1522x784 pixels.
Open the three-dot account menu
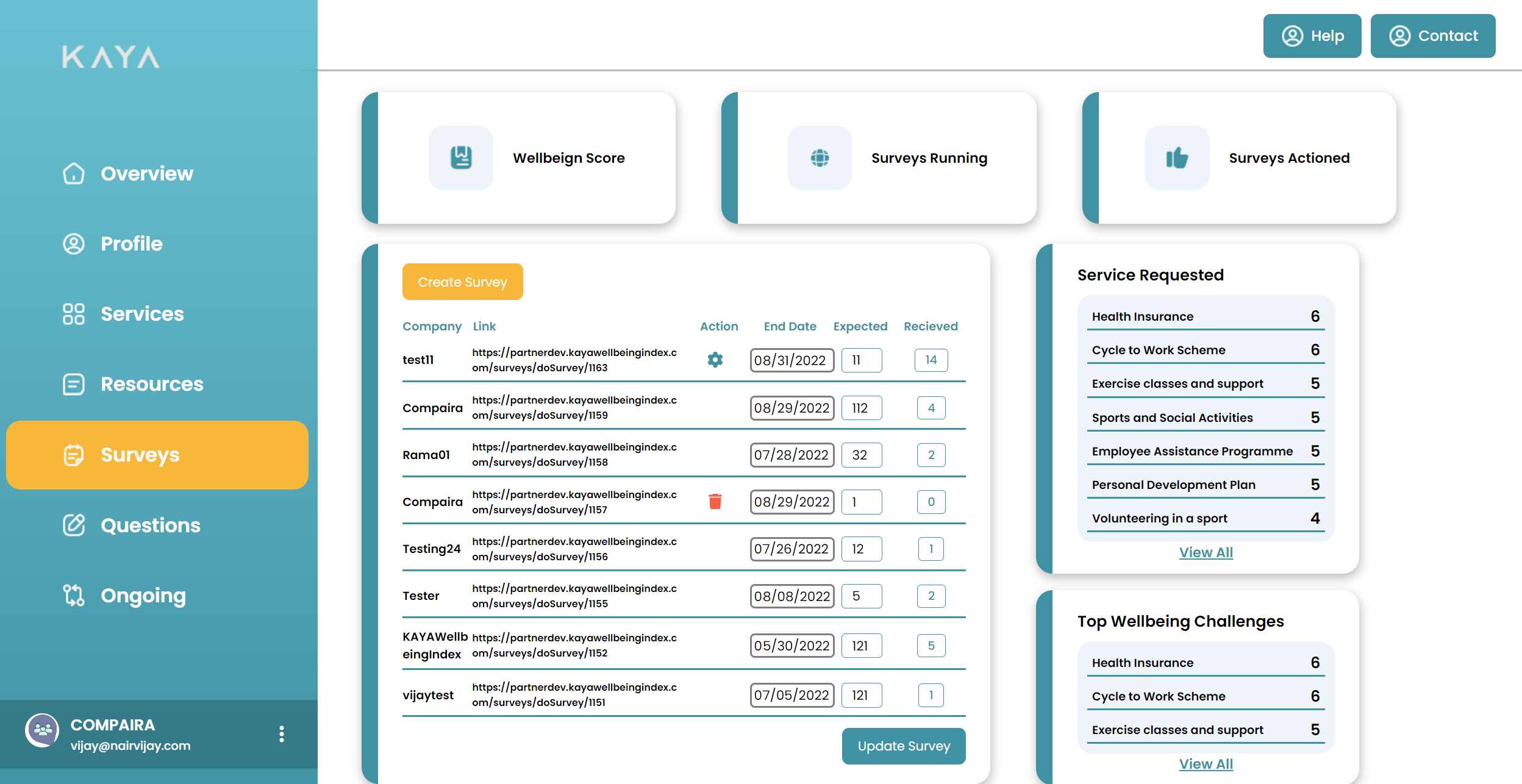[281, 734]
